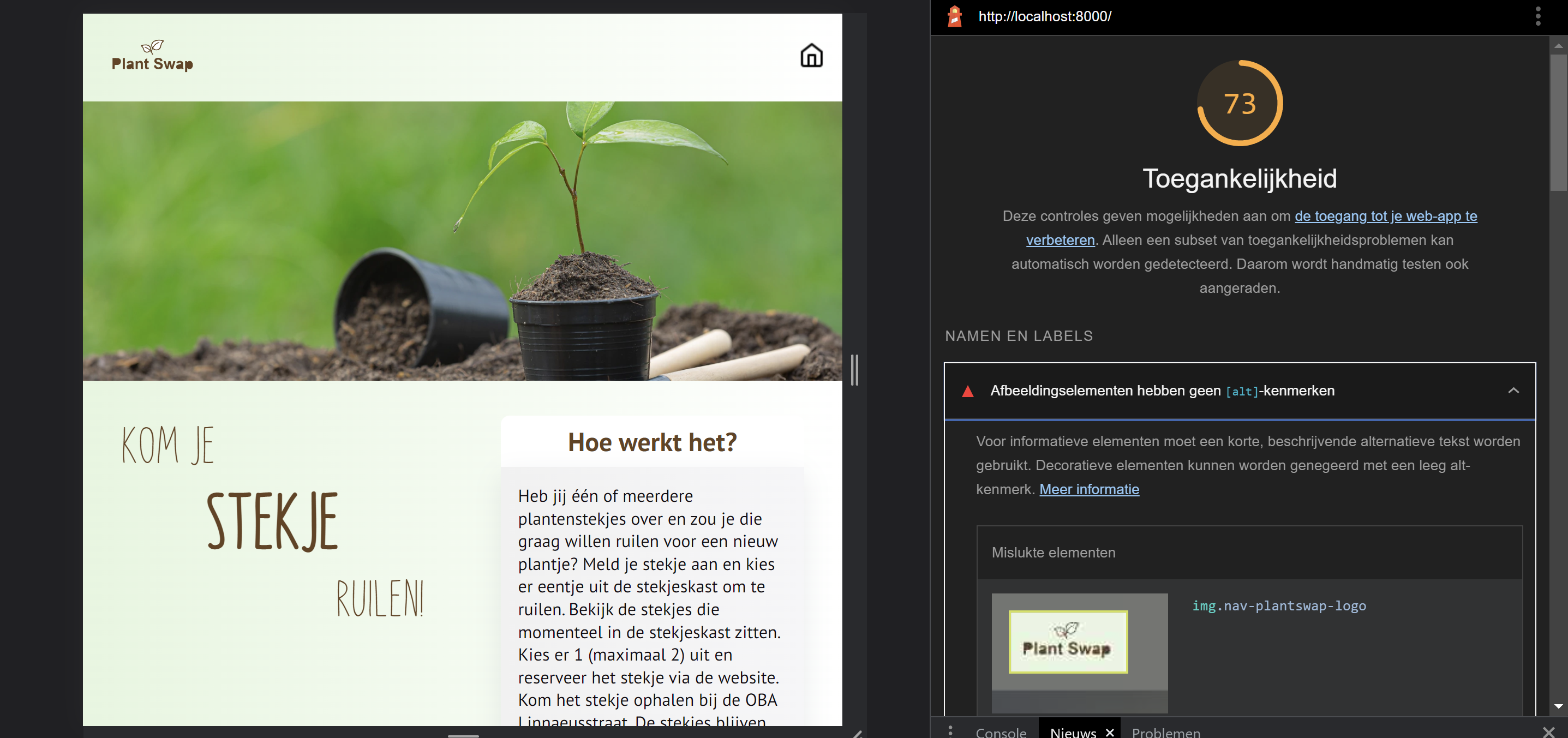Screen dimensions: 1568x738
Task: Click the localhost:8000 address field
Action: pyautogui.click(x=1045, y=16)
